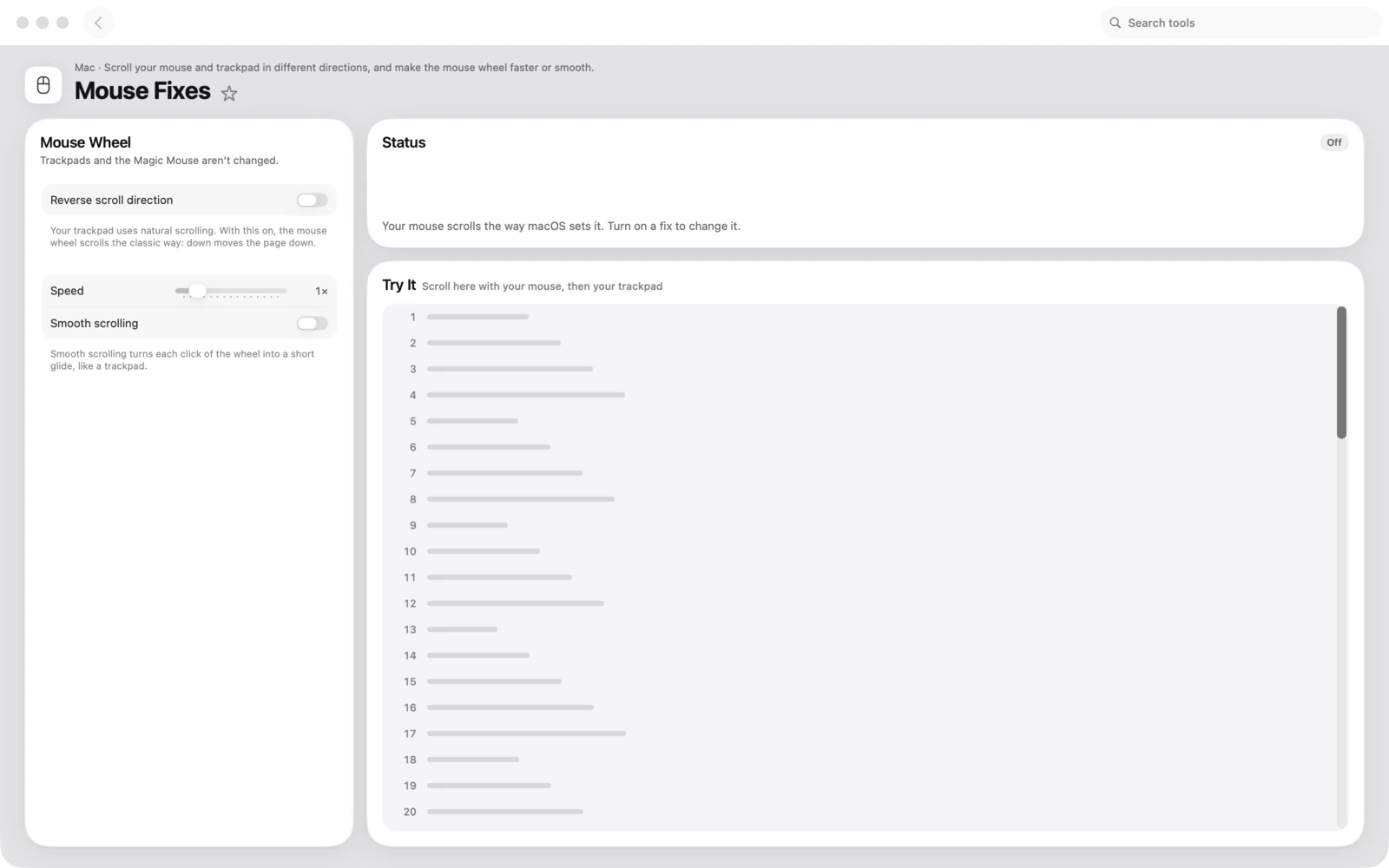Select row 17 in Try It list

(x=859, y=733)
